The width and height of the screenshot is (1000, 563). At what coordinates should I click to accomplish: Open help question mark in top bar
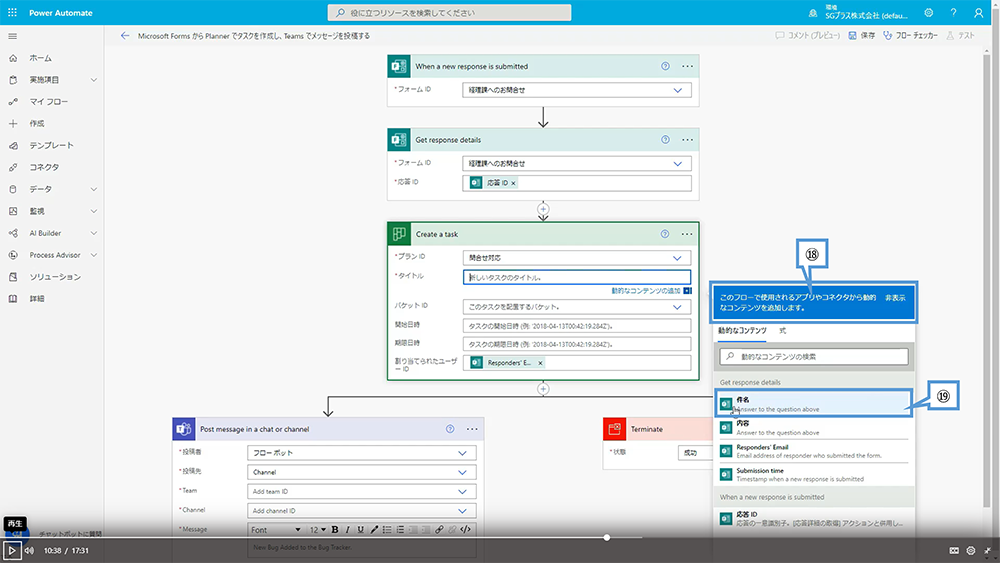tap(953, 13)
